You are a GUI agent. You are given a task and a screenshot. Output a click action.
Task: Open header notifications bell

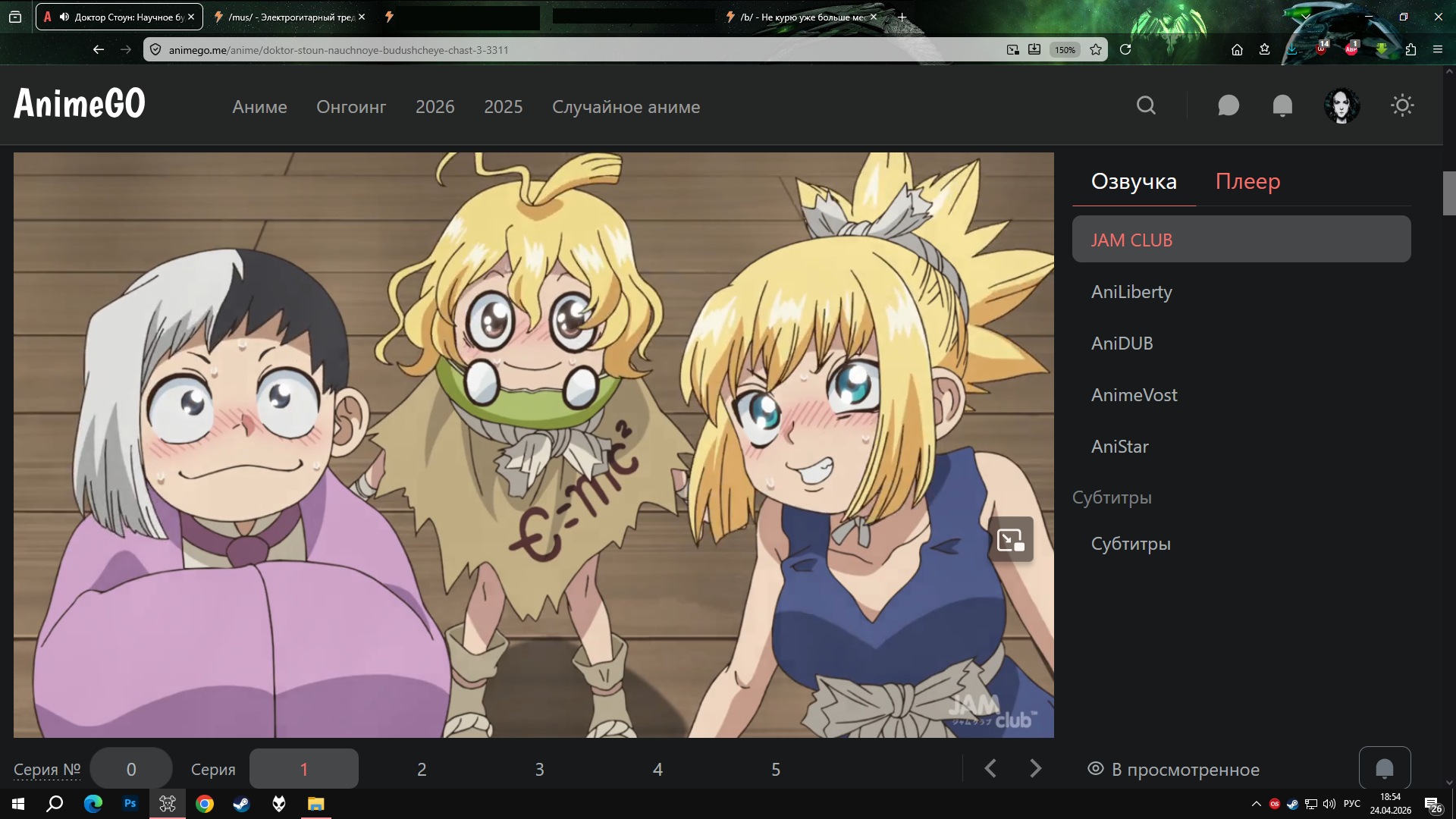1282,105
